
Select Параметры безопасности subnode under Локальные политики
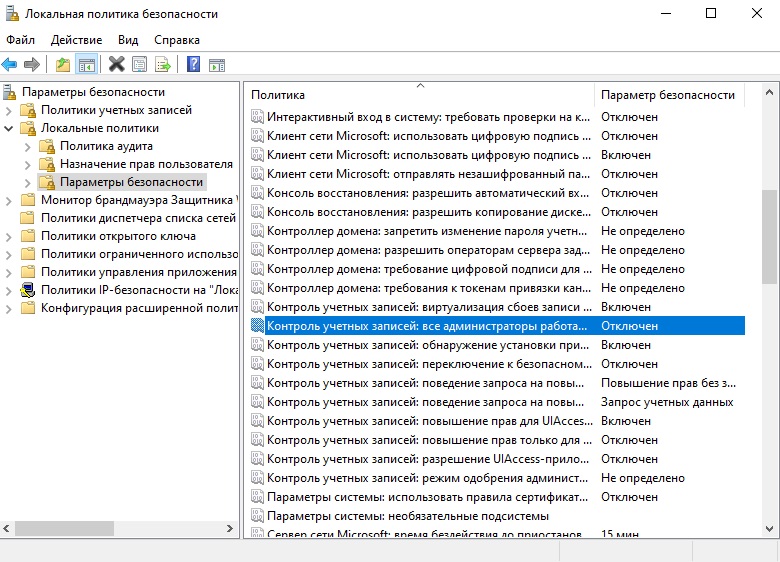coord(131,182)
